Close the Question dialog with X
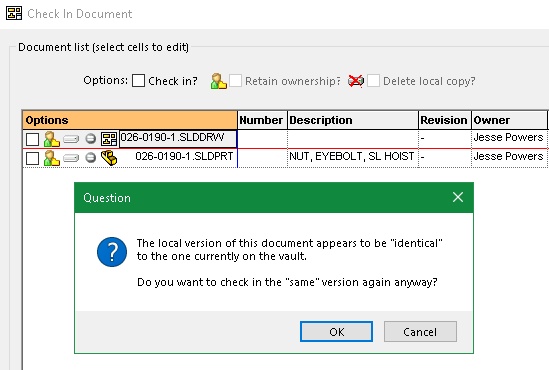Viewport: 549px width, 370px height. (458, 197)
